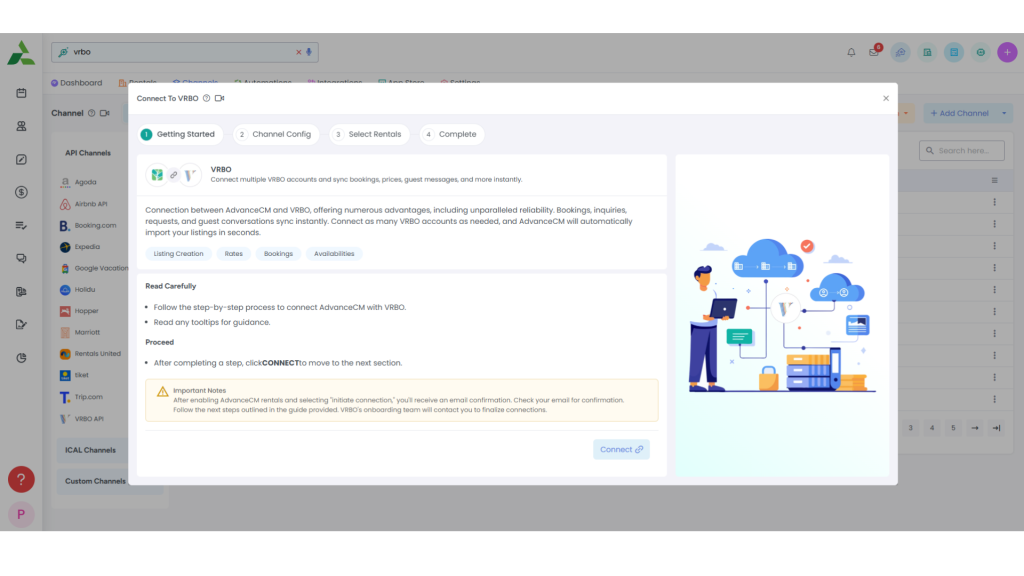Select the Channel Config step
The width and height of the screenshot is (1024, 576).
pos(275,135)
